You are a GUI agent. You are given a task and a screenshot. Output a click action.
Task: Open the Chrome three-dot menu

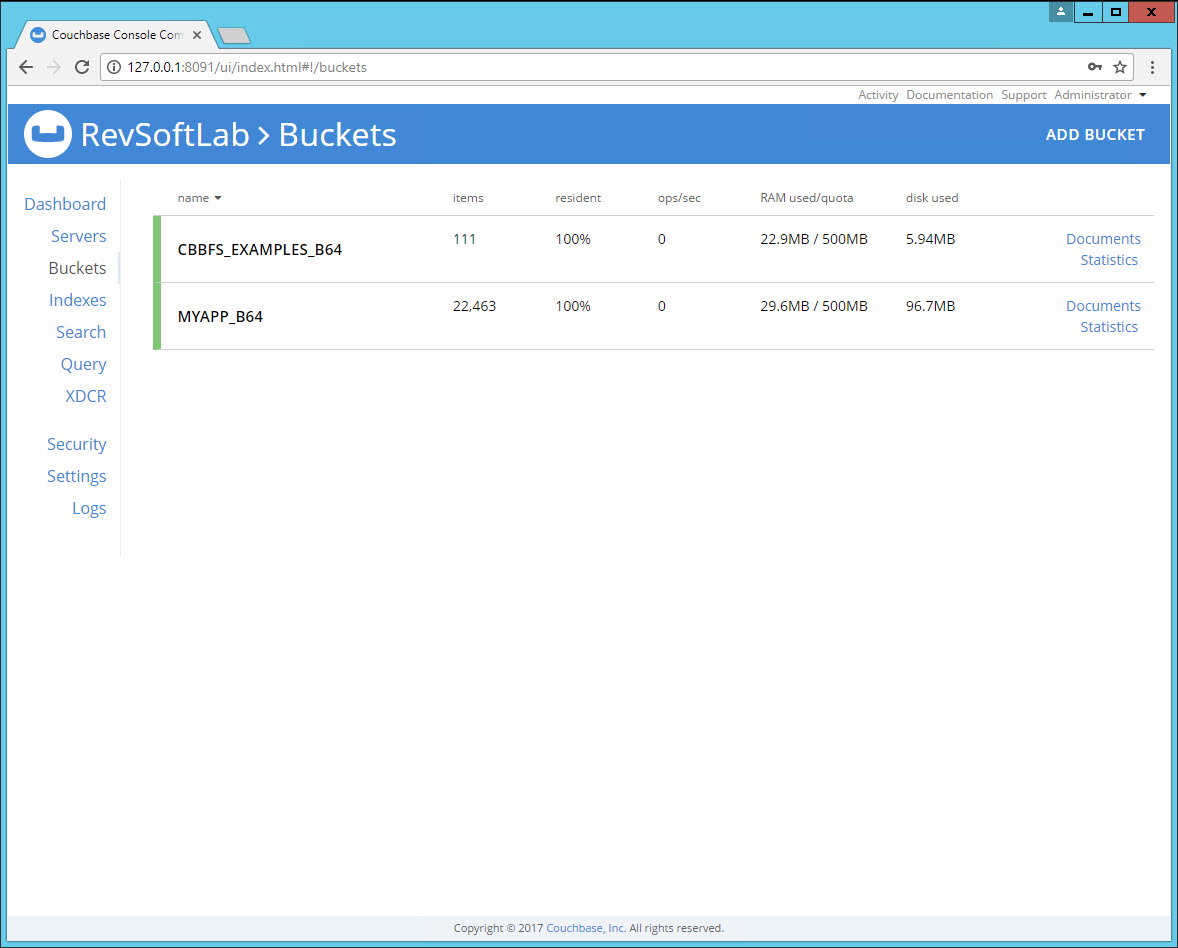pos(1152,67)
